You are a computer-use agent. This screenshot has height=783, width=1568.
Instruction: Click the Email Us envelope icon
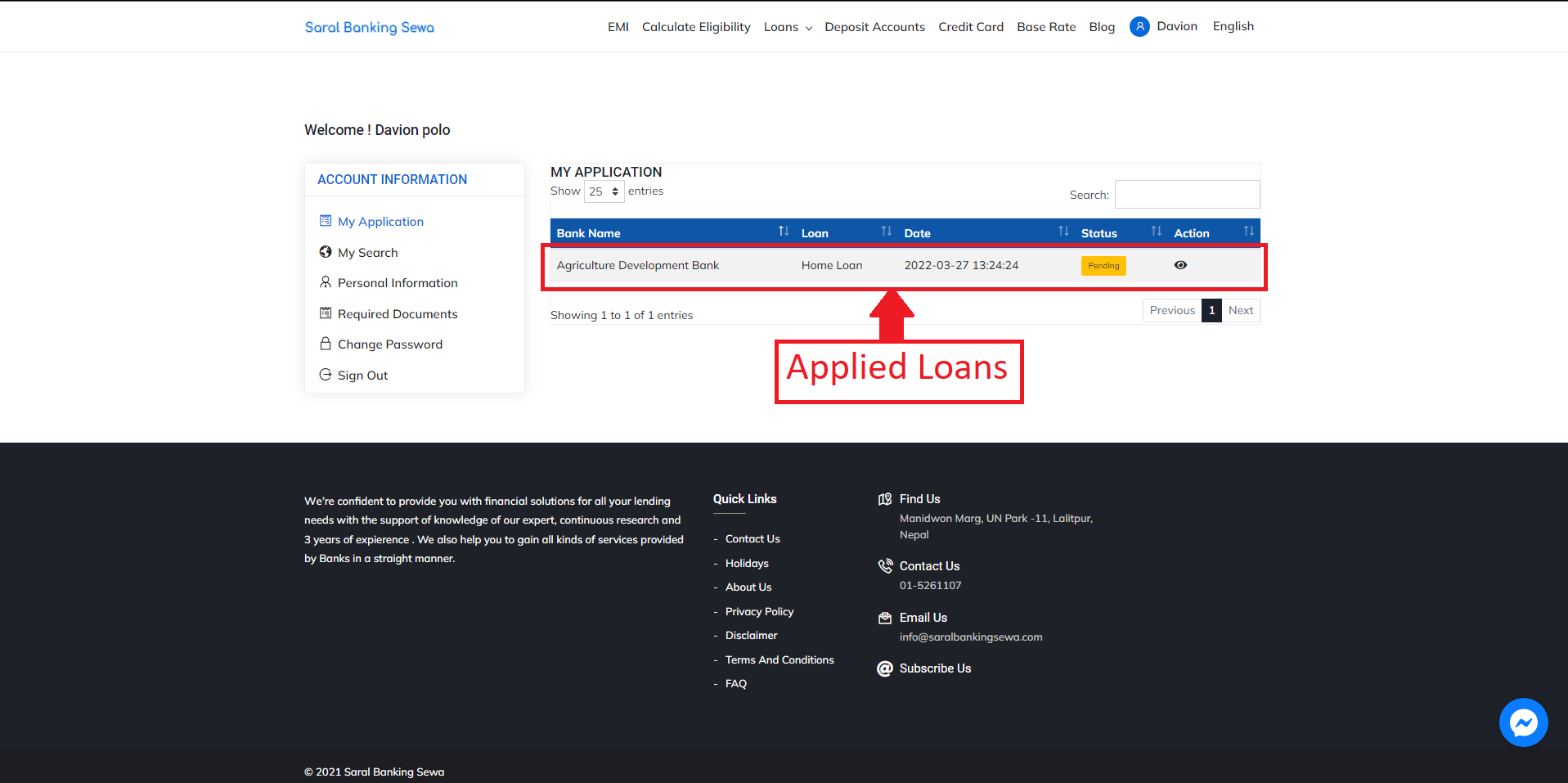[x=885, y=618]
